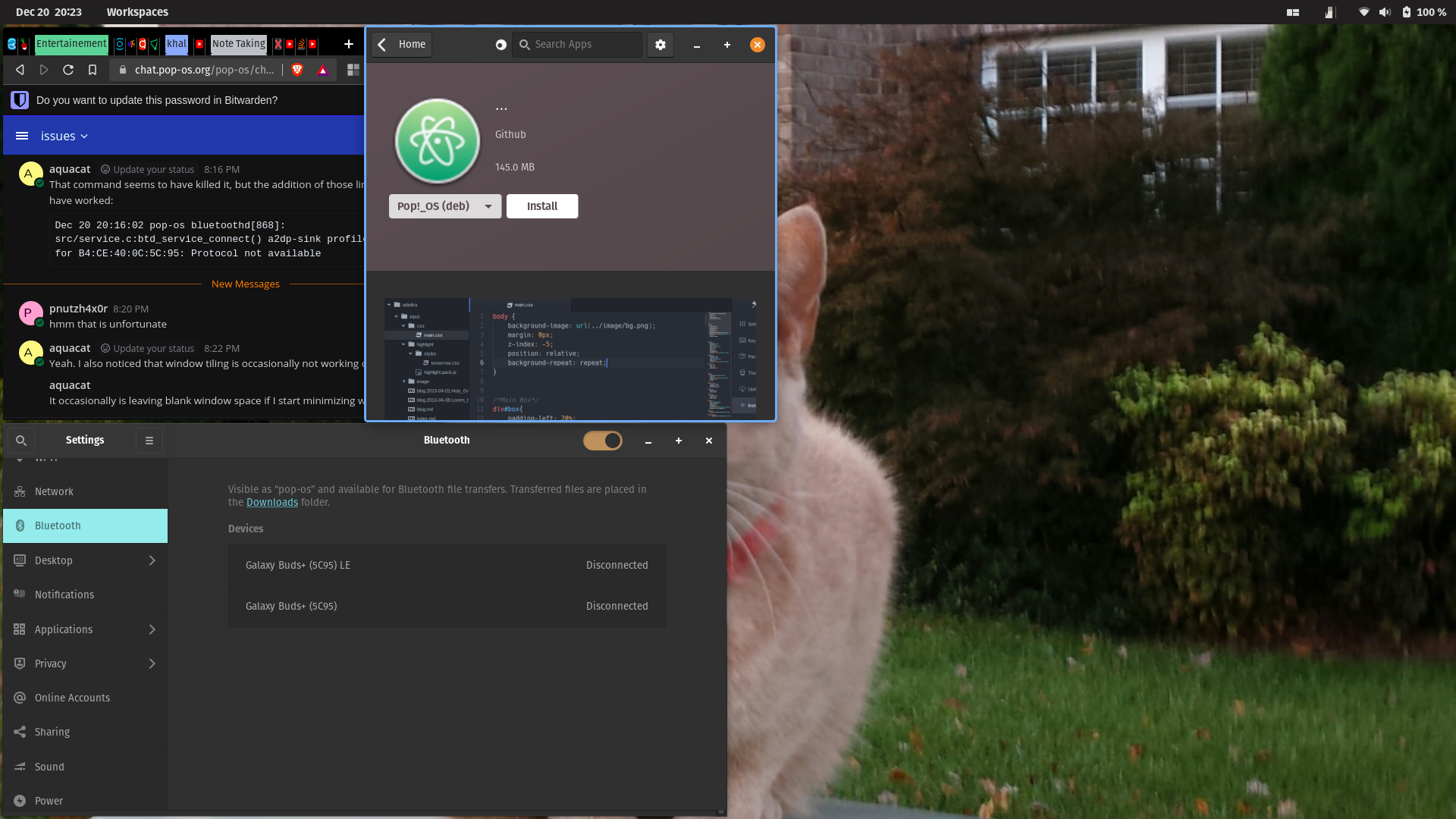
Task: Click the Brave Rewards triangle icon
Action: 322,70
